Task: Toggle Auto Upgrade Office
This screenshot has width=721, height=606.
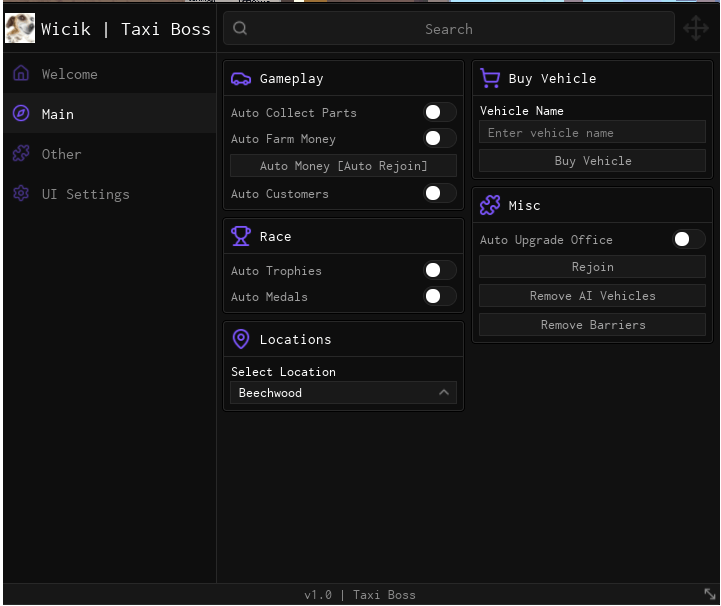Action: [x=689, y=239]
